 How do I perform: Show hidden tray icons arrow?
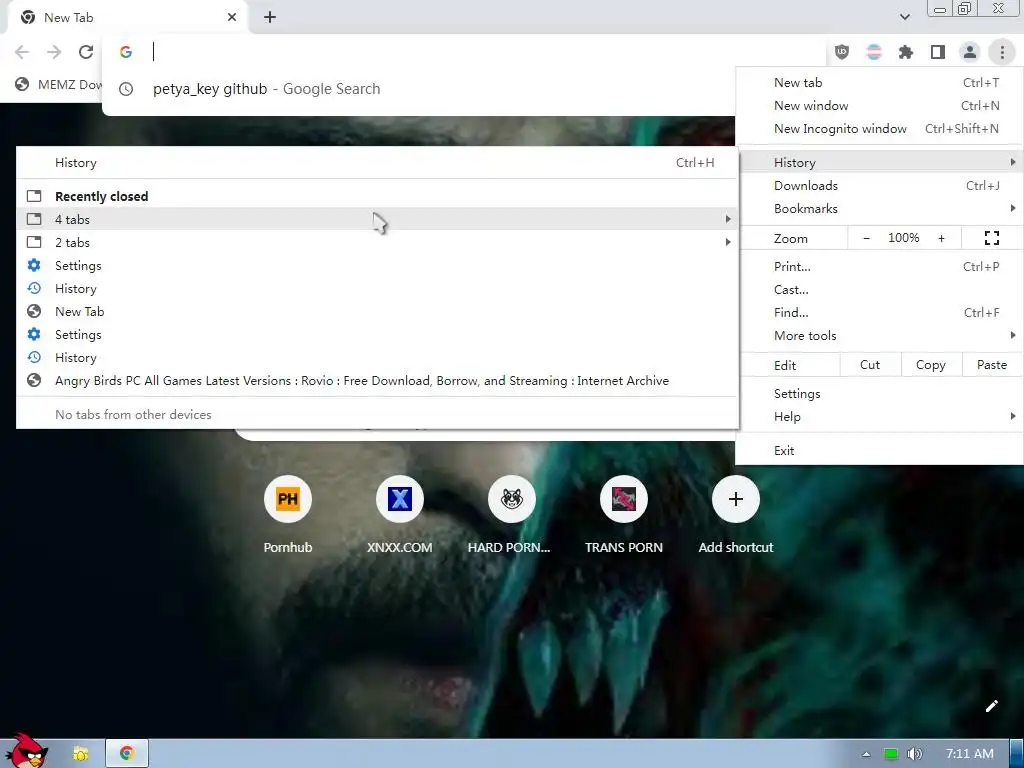click(x=866, y=754)
